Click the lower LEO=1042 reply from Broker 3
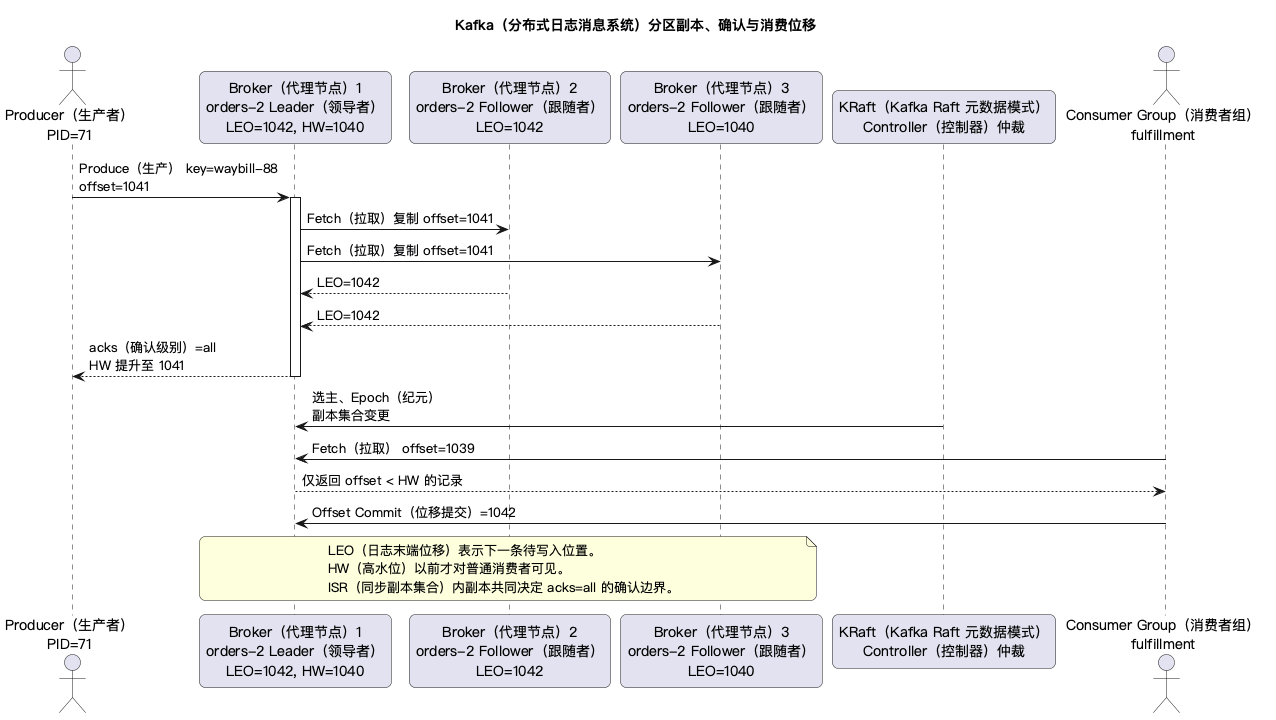Image resolution: width=1276 pixels, height=720 pixels. pos(348,315)
